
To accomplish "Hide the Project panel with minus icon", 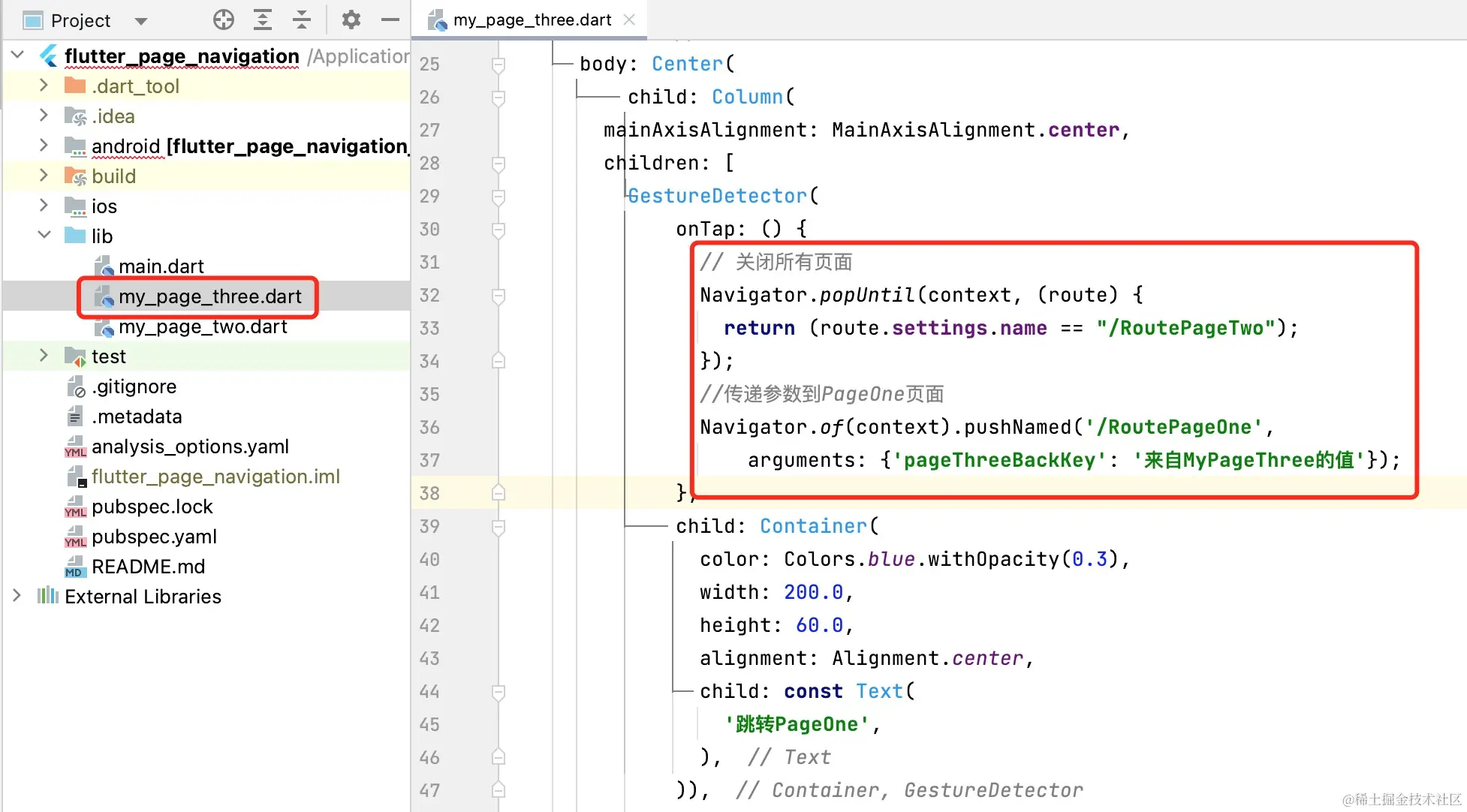I will (390, 20).
